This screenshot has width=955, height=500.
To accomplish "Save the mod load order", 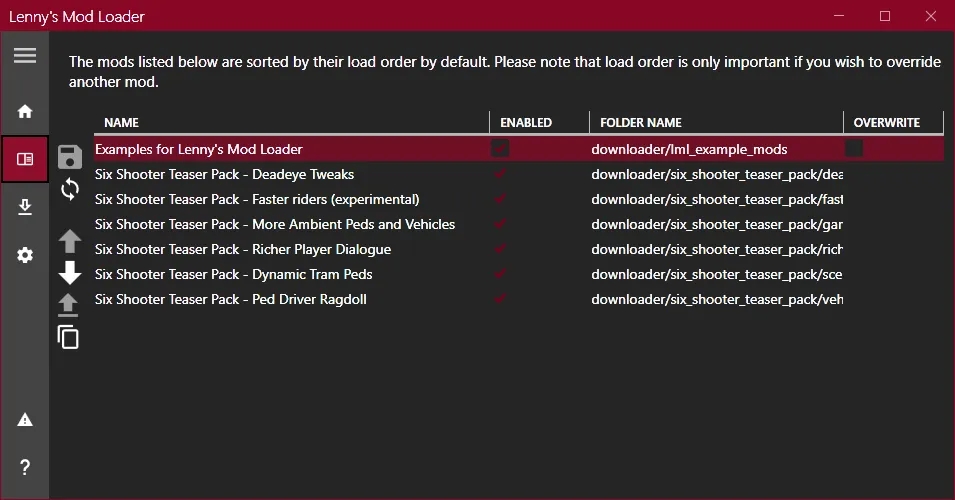I will (x=69, y=157).
